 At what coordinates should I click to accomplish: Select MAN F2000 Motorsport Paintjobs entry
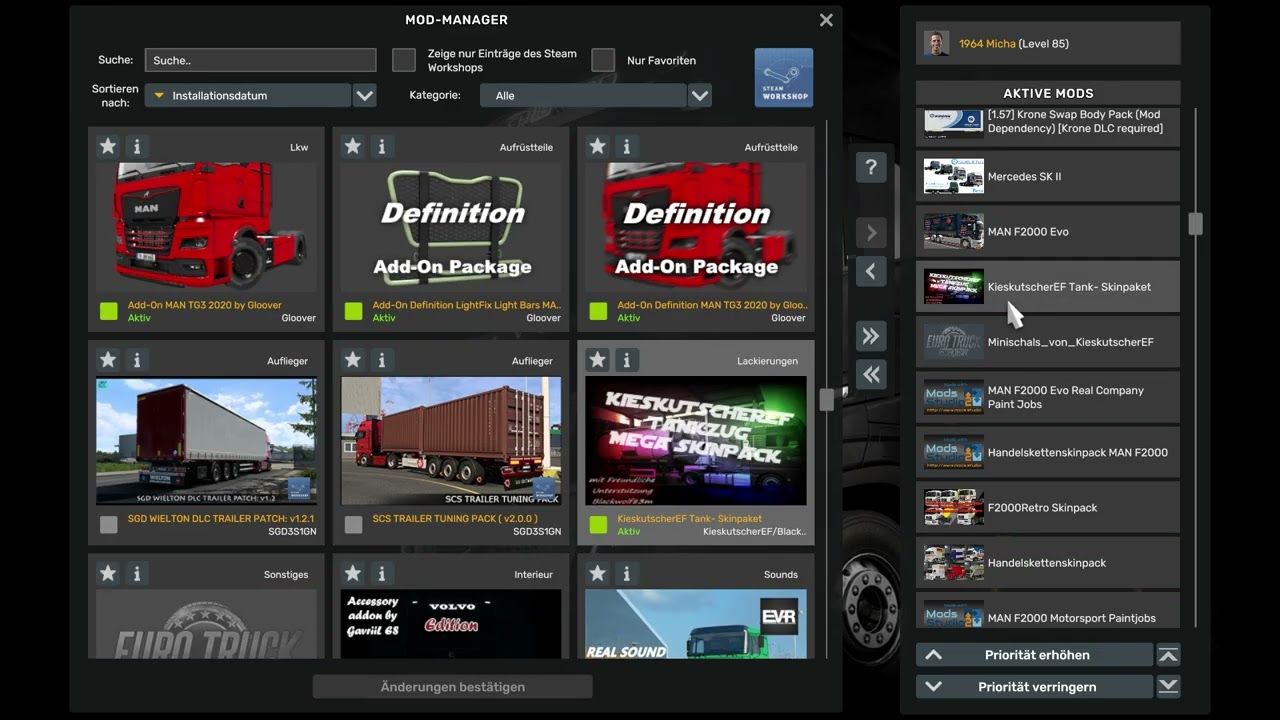[1048, 611]
